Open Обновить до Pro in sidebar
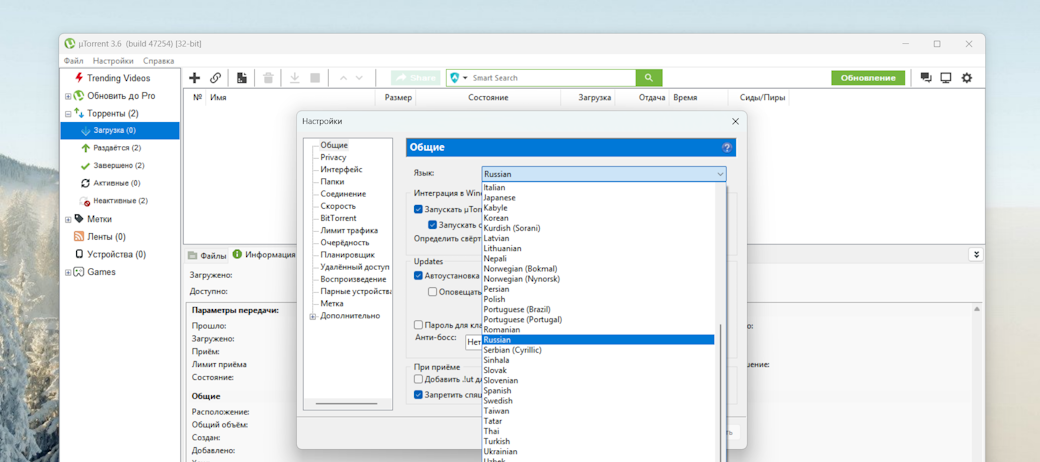This screenshot has height=462, width=1040. [x=114, y=95]
